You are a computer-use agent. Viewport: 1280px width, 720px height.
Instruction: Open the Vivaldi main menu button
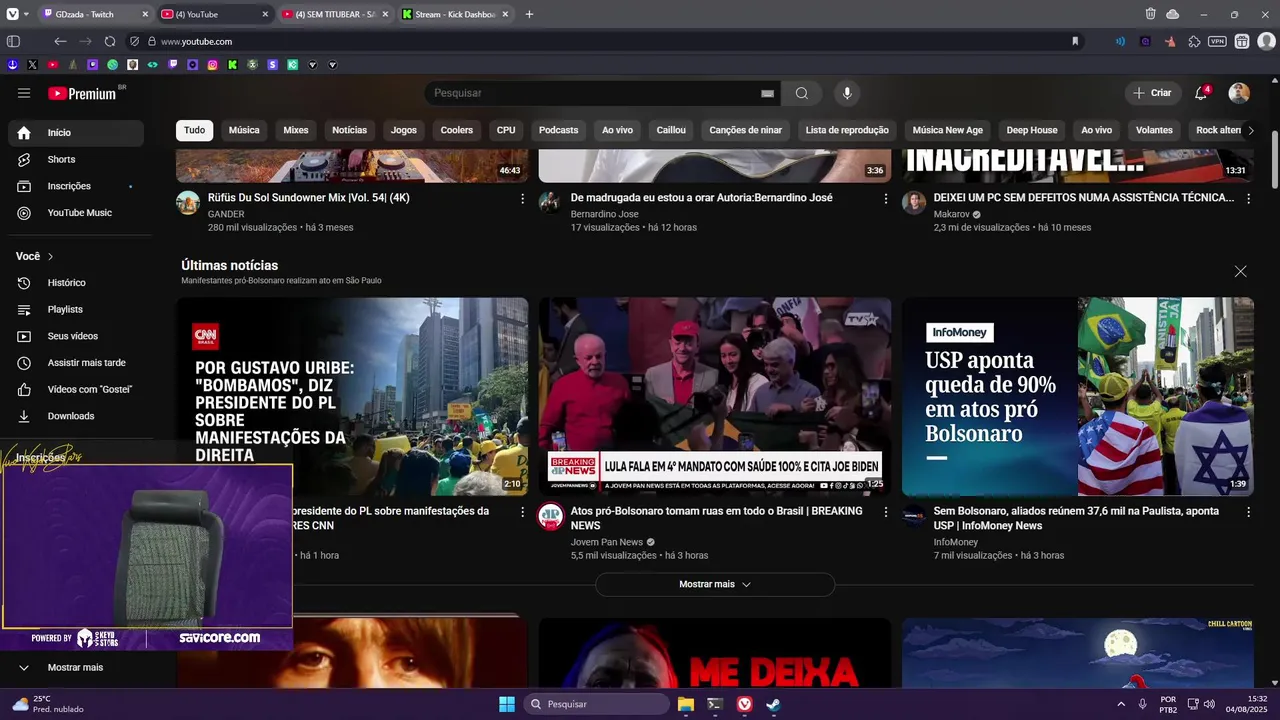click(13, 14)
